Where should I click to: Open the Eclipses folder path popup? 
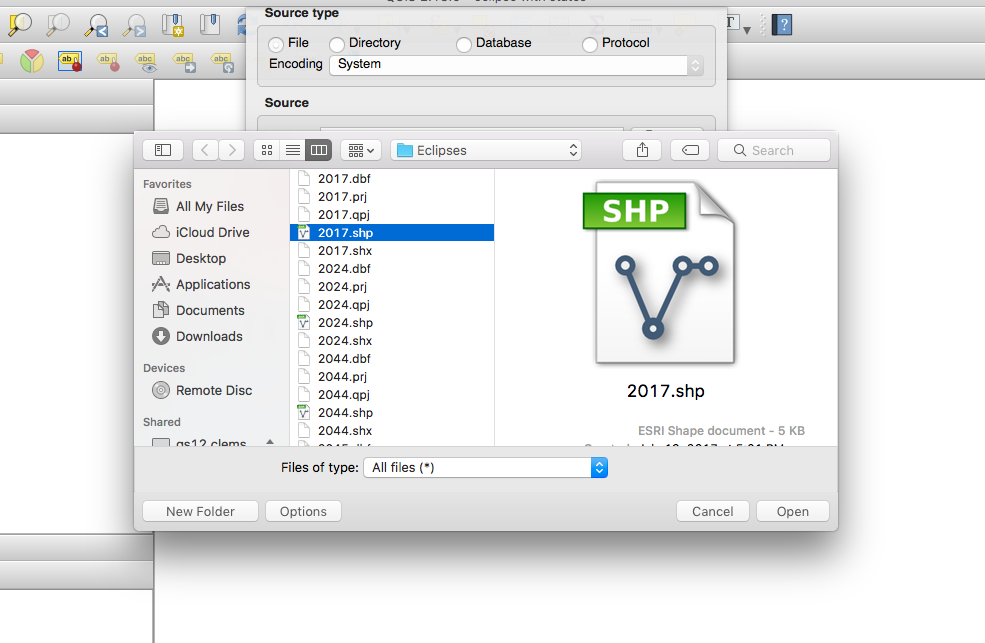coord(486,150)
